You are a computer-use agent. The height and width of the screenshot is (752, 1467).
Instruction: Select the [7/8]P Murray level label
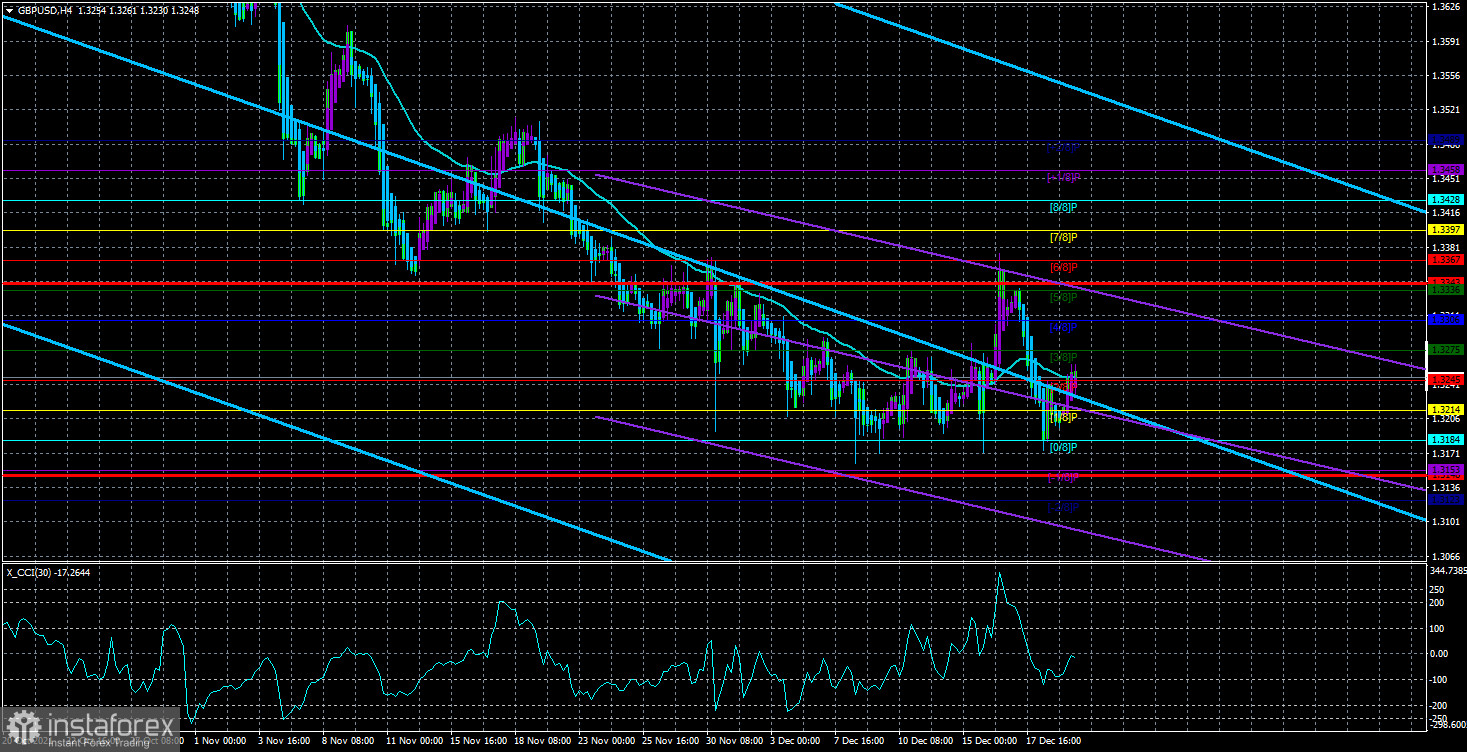(1063, 238)
